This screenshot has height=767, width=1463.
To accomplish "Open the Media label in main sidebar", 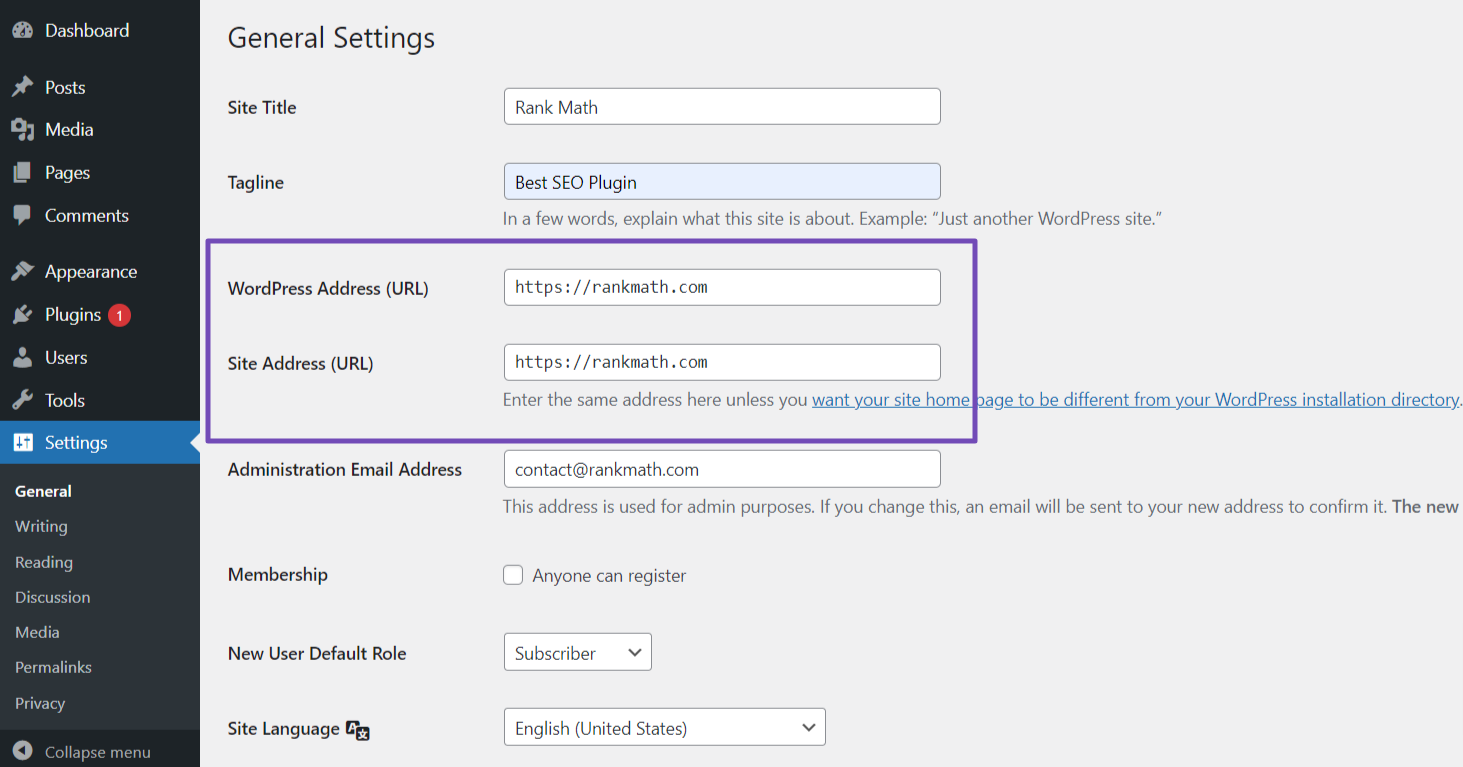I will [x=69, y=130].
